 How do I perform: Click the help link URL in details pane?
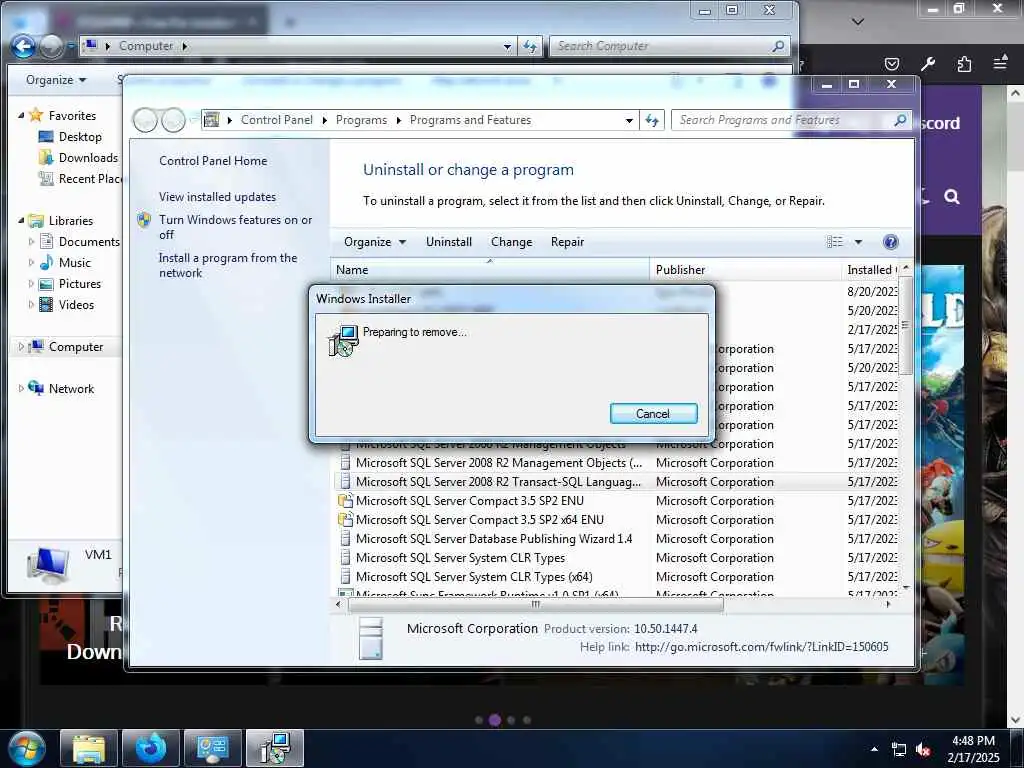tap(761, 647)
